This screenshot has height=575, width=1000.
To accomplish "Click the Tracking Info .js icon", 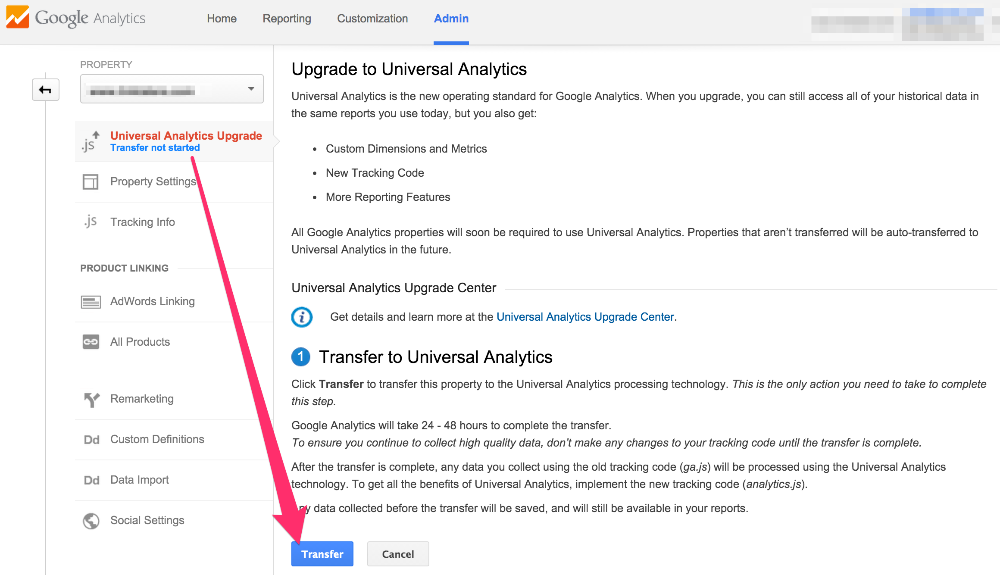I will [x=91, y=221].
